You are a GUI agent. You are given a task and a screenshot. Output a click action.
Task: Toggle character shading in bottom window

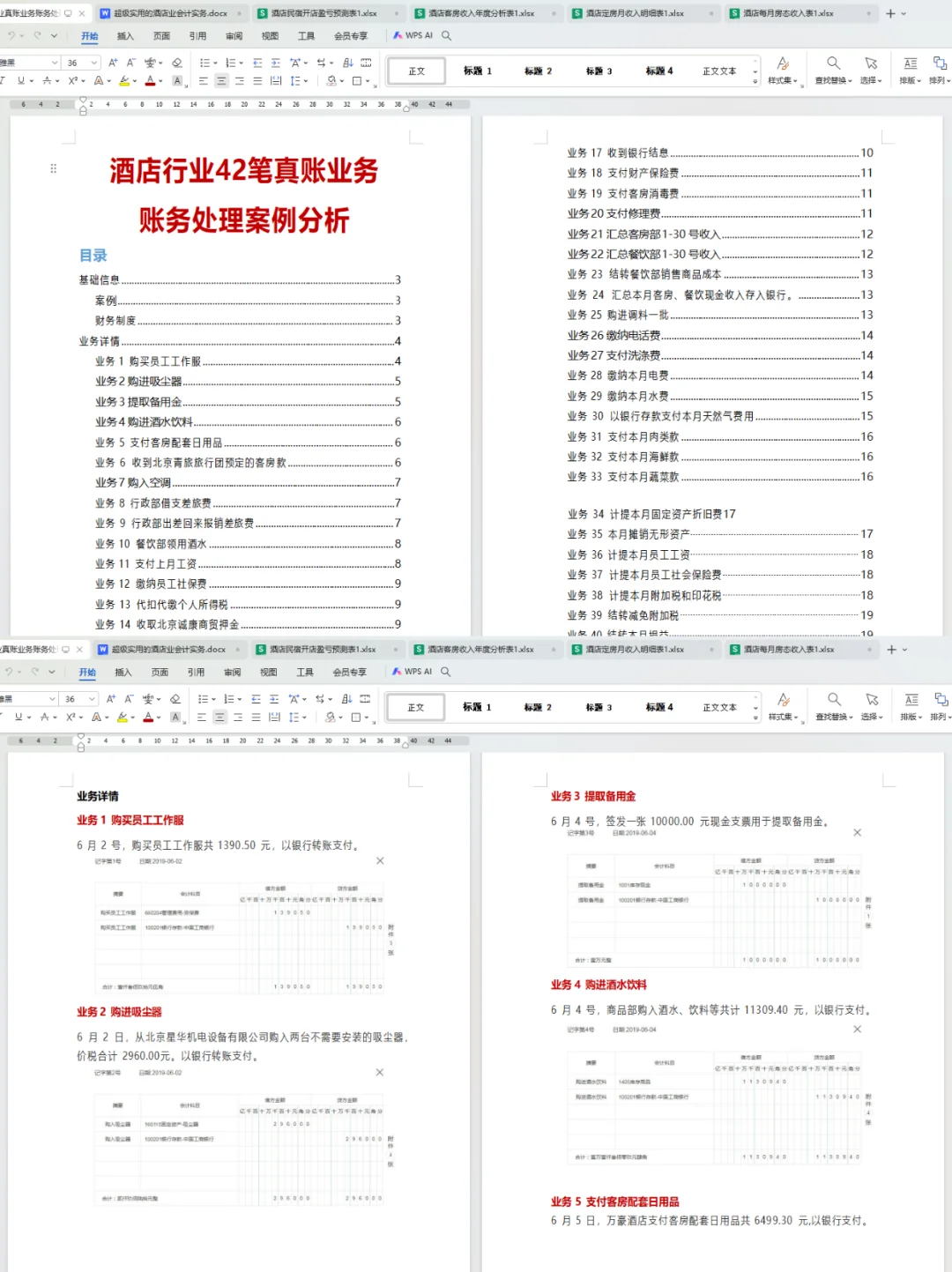(x=175, y=718)
